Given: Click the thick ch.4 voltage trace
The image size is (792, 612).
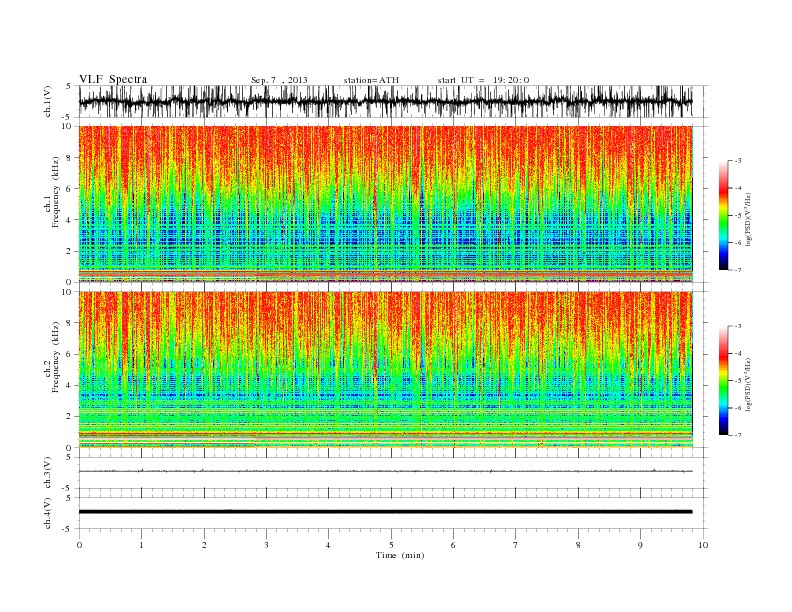Looking at the screenshot, I should pos(385,512).
